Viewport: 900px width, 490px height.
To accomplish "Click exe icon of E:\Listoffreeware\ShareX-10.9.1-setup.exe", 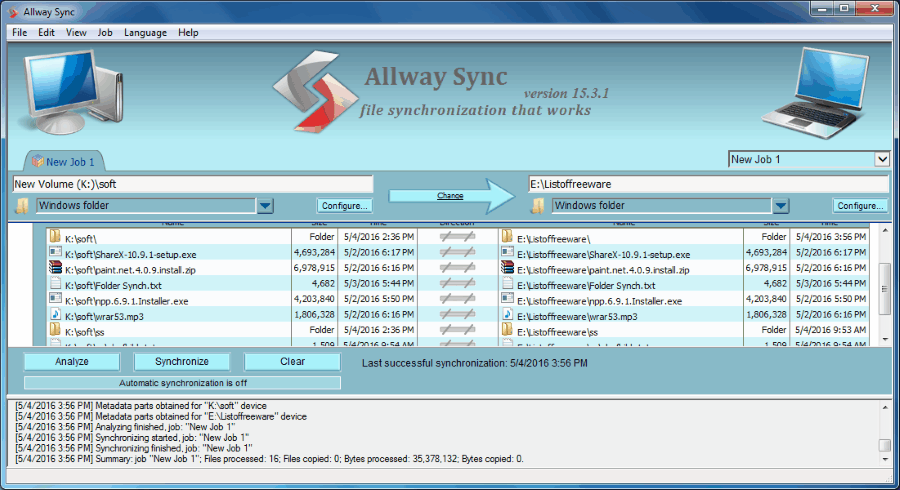I will [507, 252].
